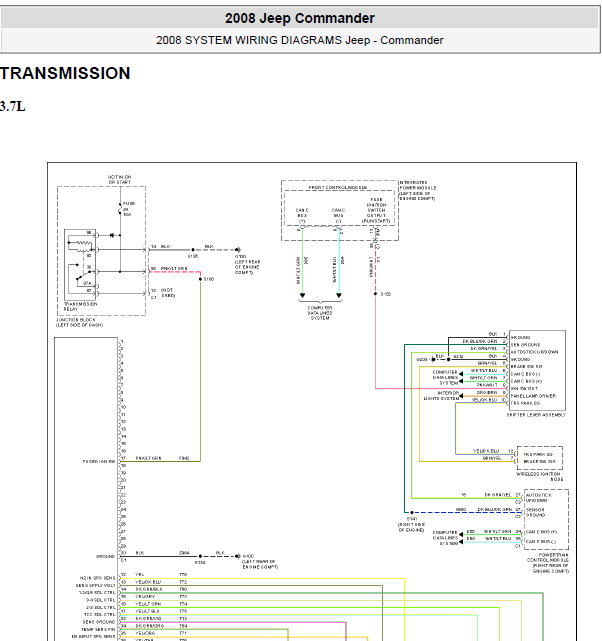This screenshot has width=602, height=641.
Task: Click "PANEL LAMP DRIVER" pin label
Action: pyautogui.click(x=533, y=396)
